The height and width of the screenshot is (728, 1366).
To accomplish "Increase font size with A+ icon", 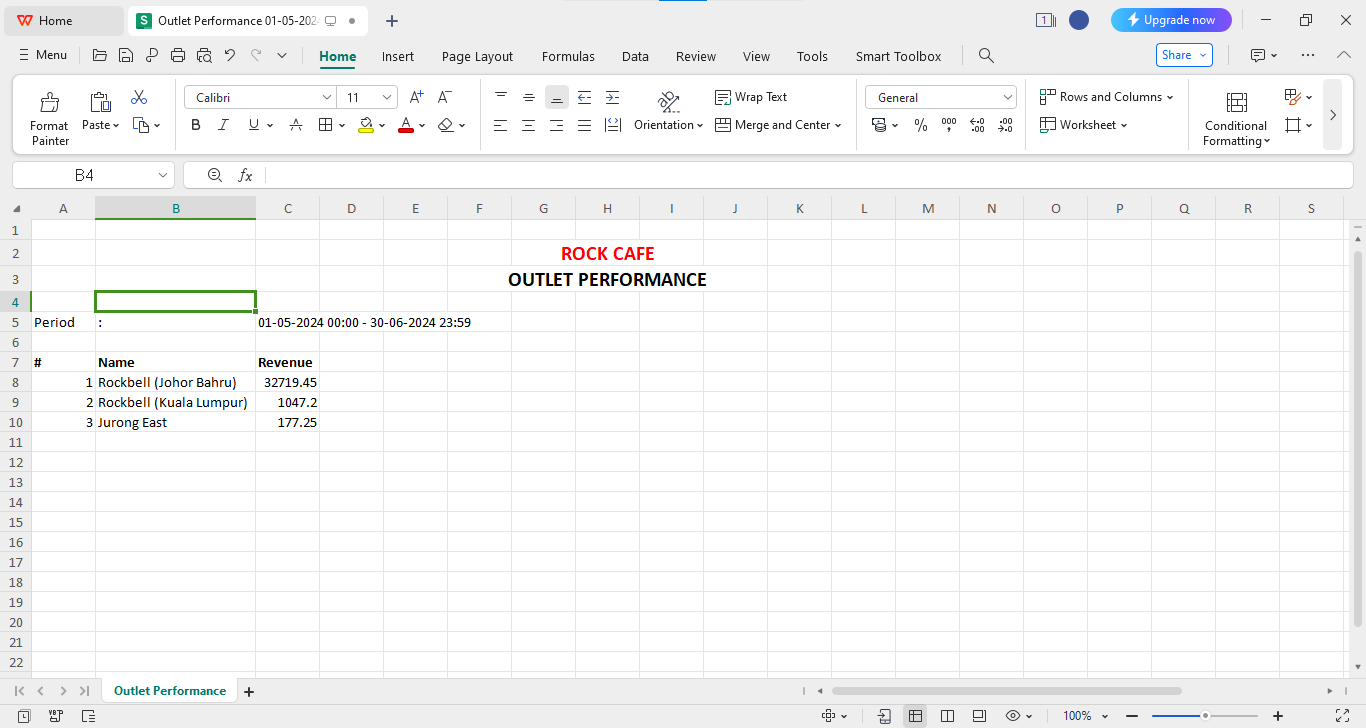I will coord(417,97).
